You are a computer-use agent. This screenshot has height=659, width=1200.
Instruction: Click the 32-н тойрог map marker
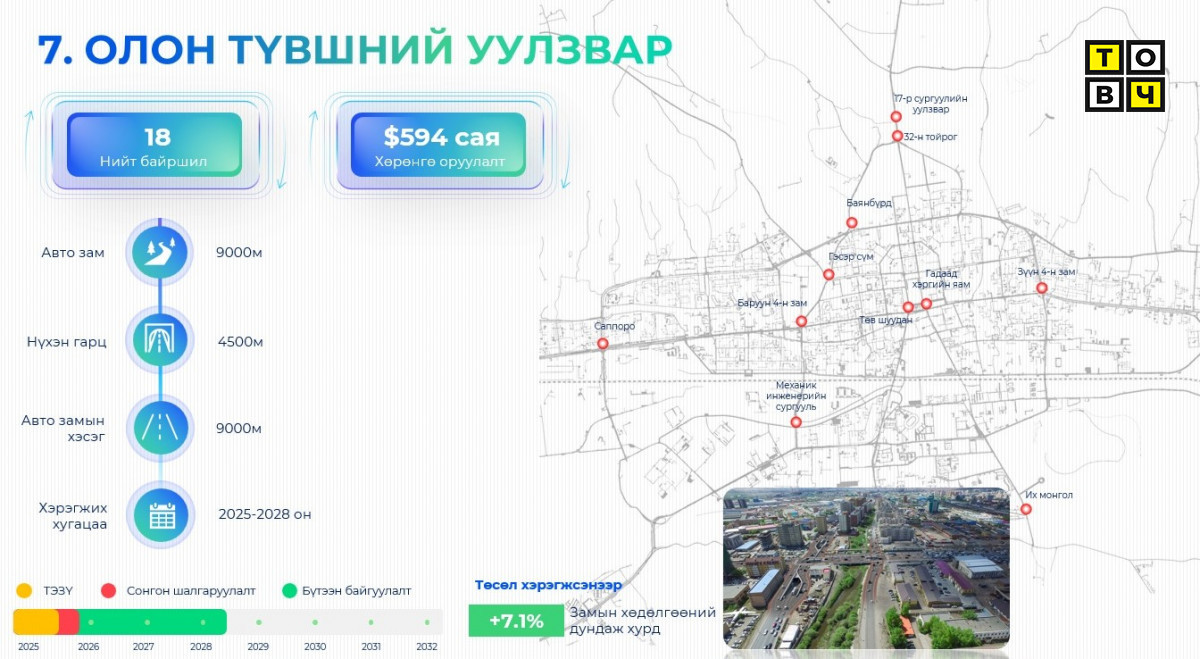pos(897,136)
